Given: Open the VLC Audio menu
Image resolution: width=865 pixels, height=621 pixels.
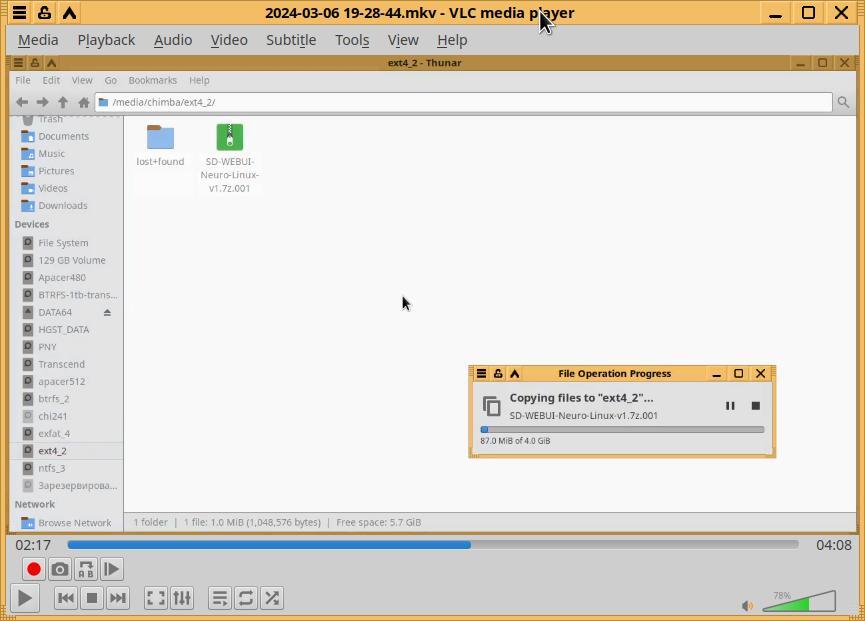Looking at the screenshot, I should pos(173,40).
